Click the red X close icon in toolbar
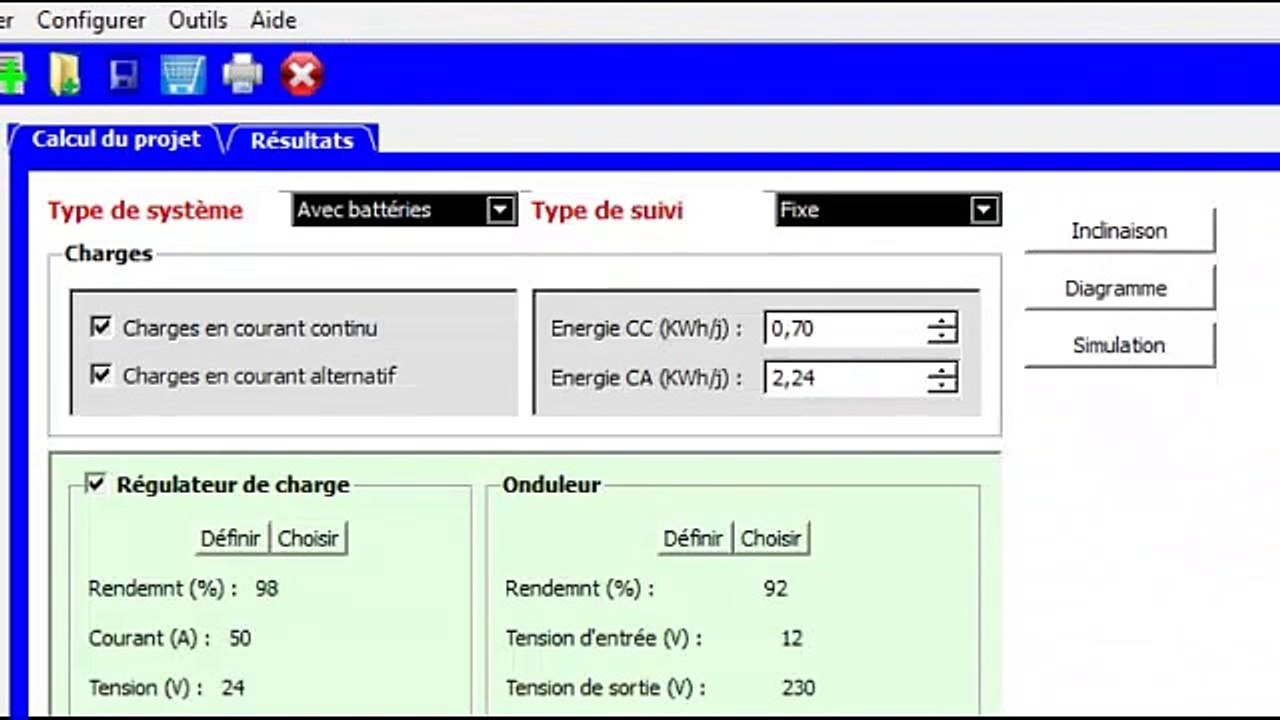Image resolution: width=1280 pixels, height=720 pixels. click(302, 75)
